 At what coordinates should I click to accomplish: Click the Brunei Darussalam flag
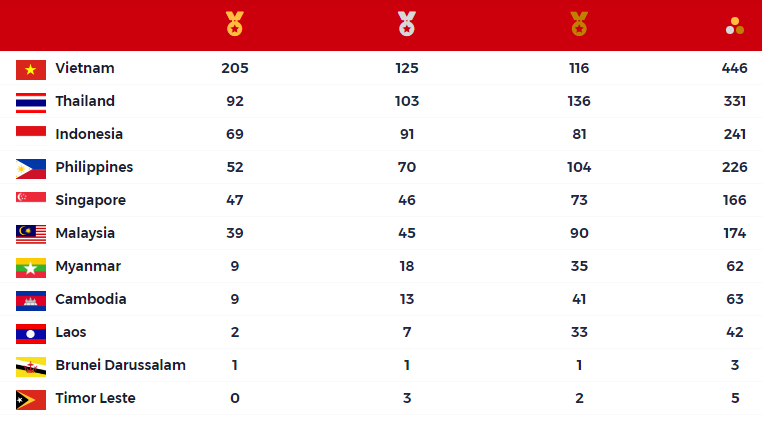click(31, 367)
